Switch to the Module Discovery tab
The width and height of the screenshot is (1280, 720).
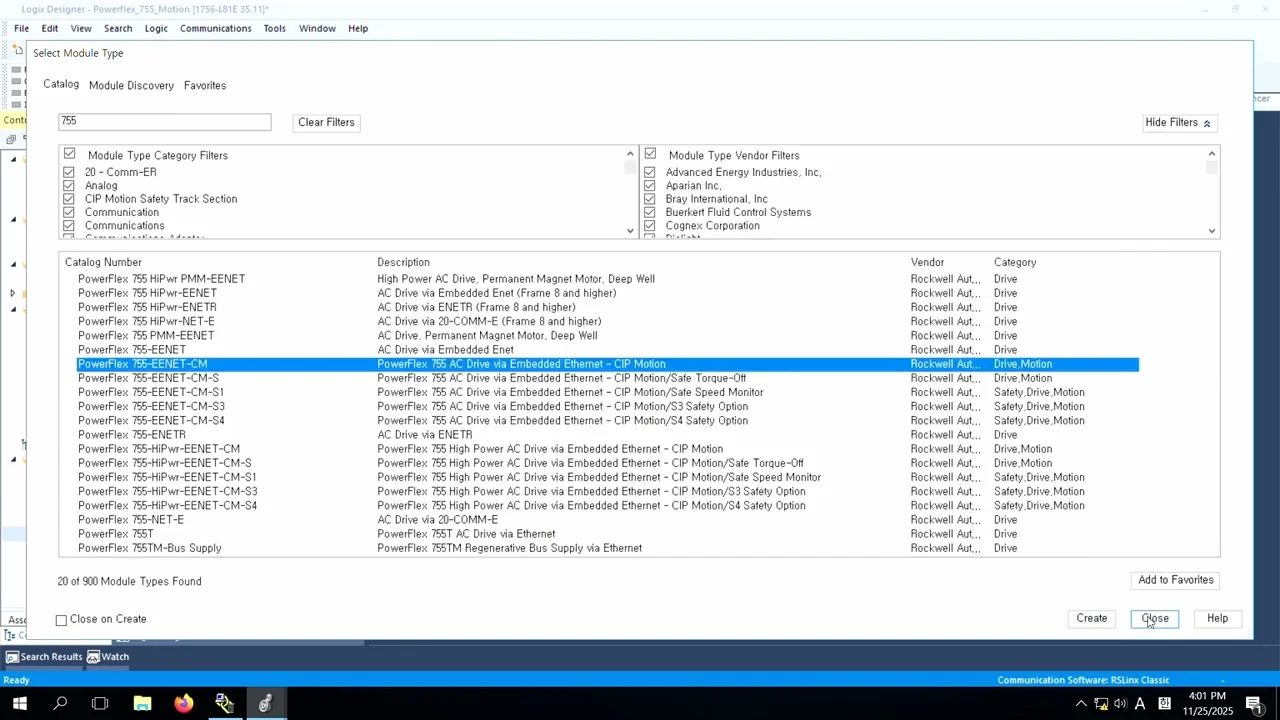(x=131, y=86)
